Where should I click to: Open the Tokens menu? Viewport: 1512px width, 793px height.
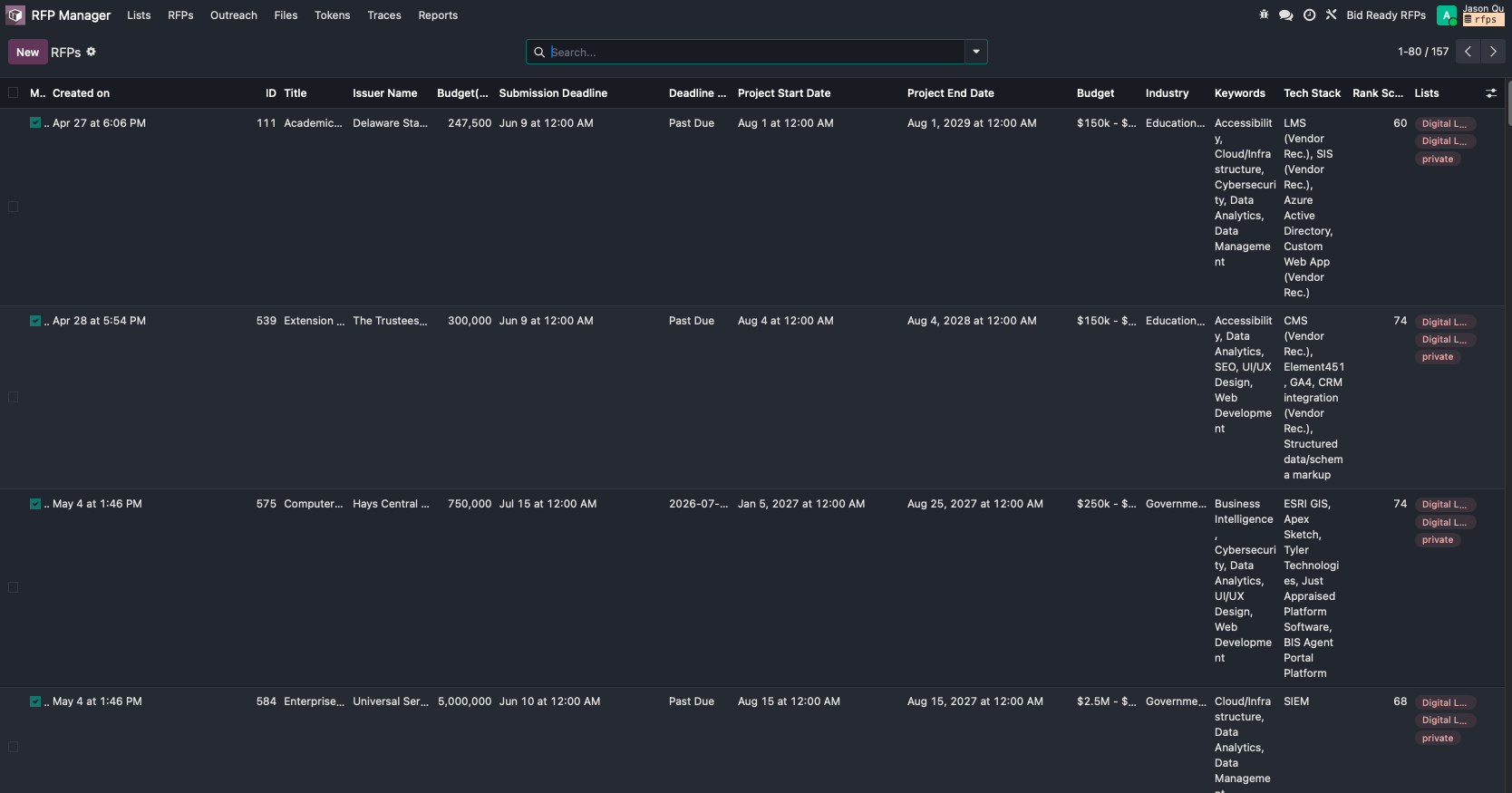pos(333,15)
